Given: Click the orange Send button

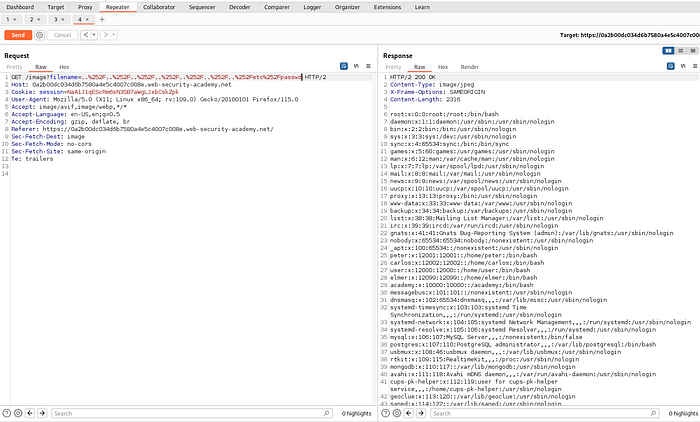Looking at the screenshot, I should pos(17,34).
